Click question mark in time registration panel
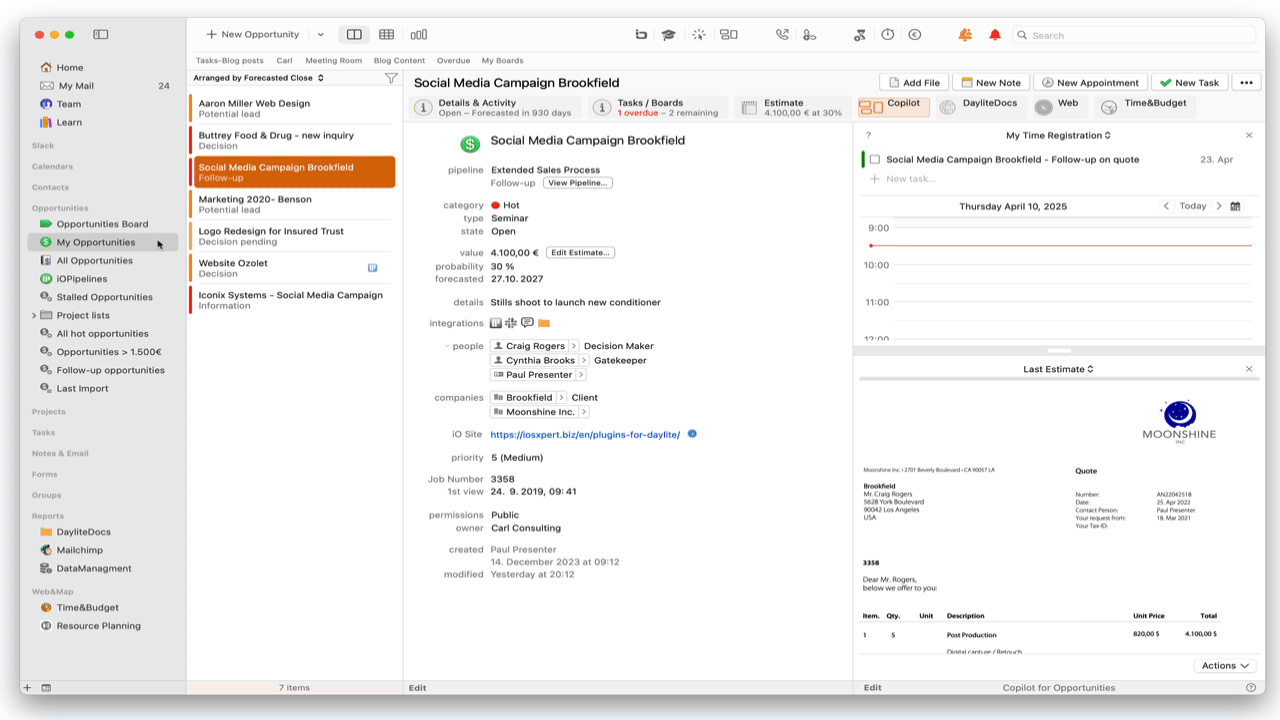1280x720 pixels. click(868, 135)
